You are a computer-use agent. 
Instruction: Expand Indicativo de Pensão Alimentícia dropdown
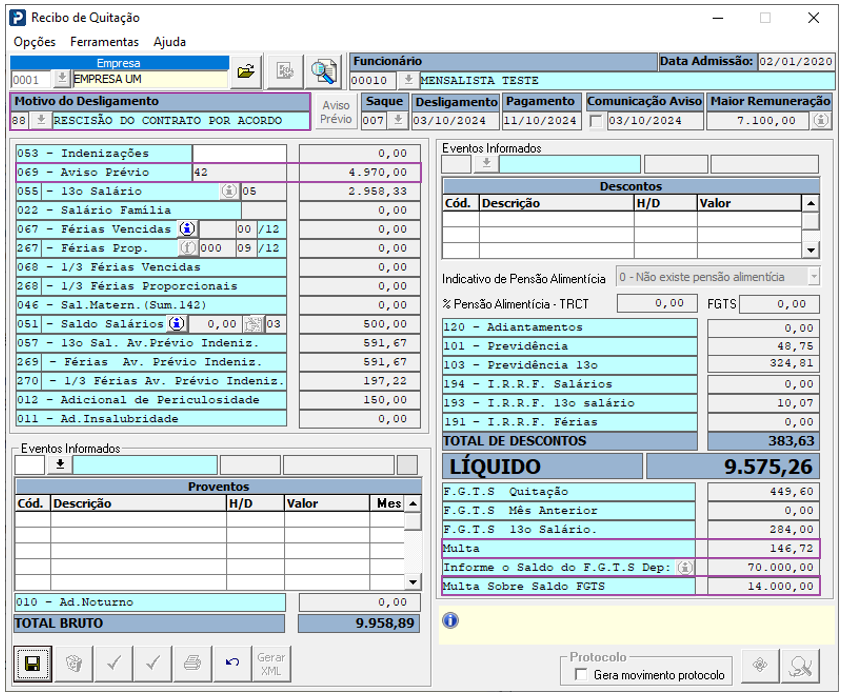coord(813,277)
